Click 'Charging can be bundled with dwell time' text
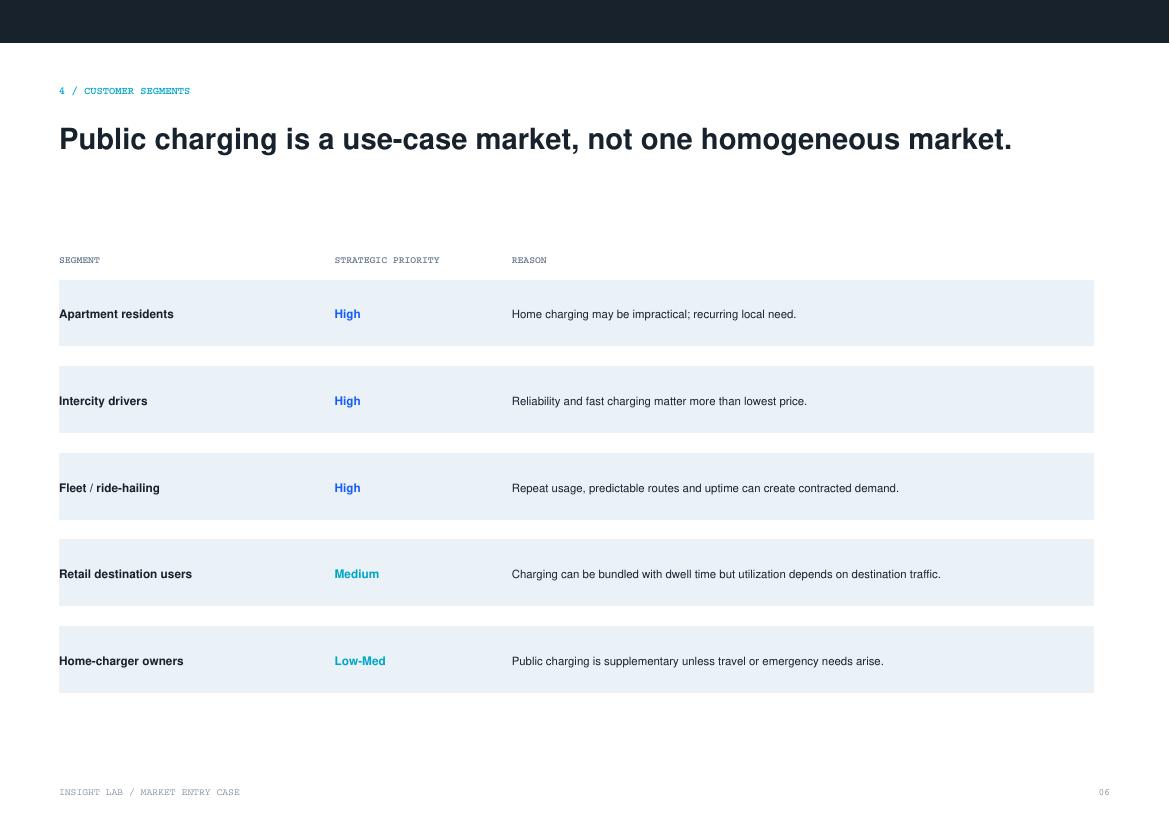The image size is (1170, 827). (726, 574)
